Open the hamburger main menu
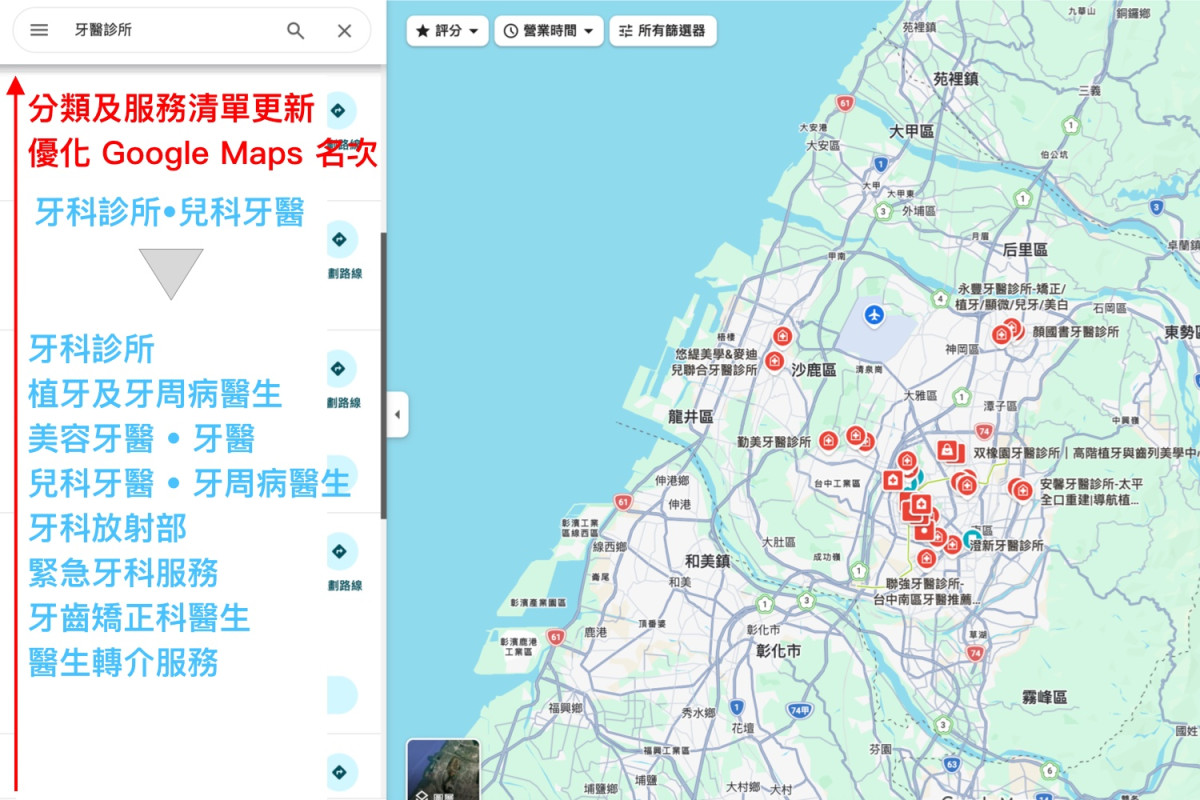1200x800 pixels. tap(39, 30)
